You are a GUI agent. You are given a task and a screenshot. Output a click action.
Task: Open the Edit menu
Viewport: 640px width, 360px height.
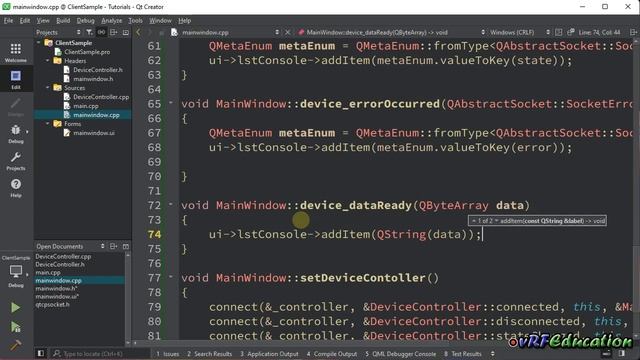click(25, 20)
